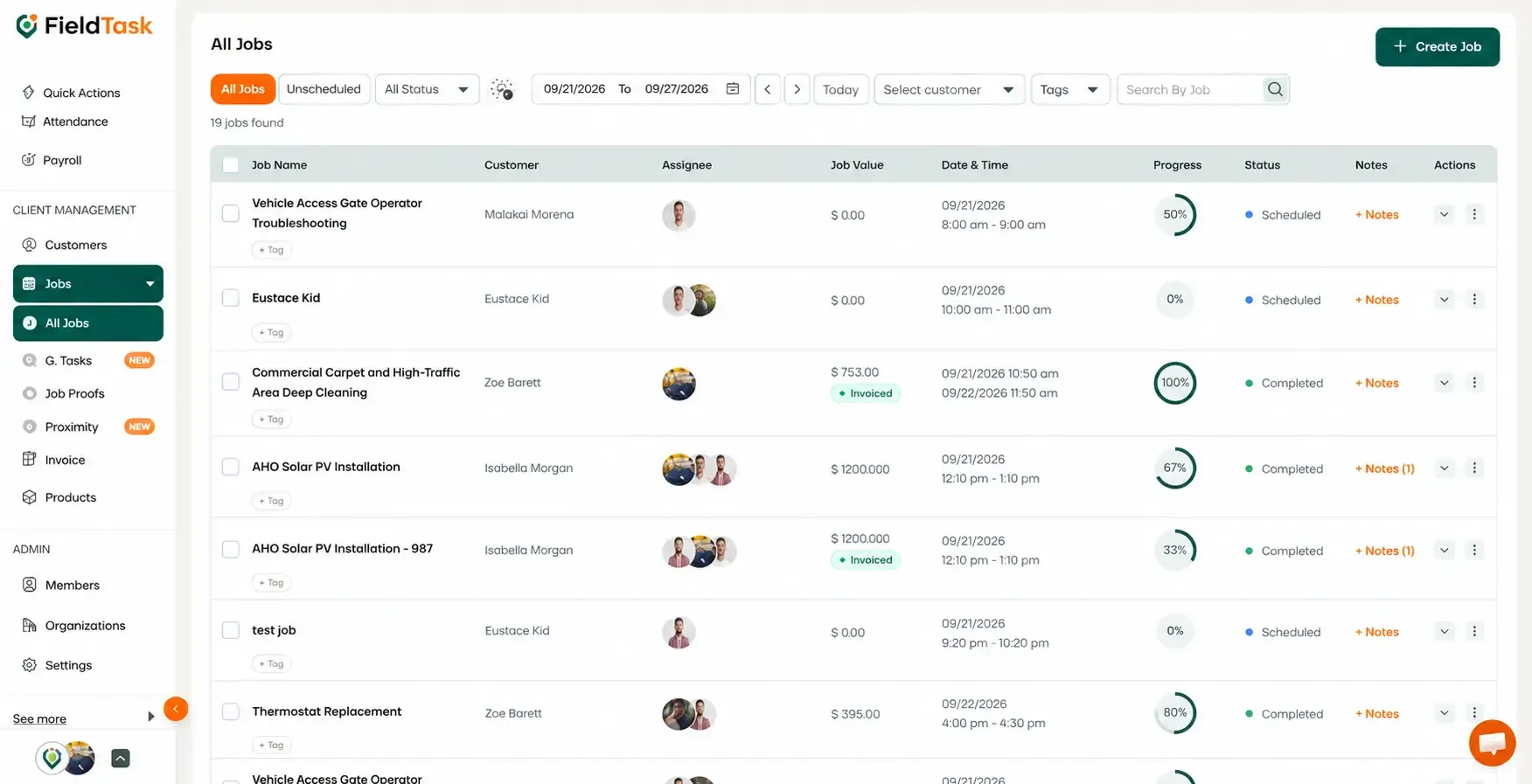Expand the Jobs menu in sidebar
The width and height of the screenshot is (1532, 784).
click(88, 283)
